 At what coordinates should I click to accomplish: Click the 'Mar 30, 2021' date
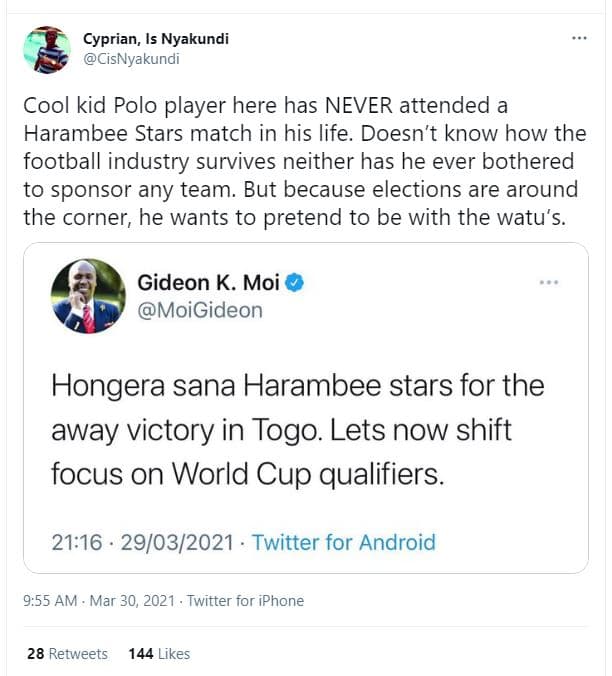(132, 601)
